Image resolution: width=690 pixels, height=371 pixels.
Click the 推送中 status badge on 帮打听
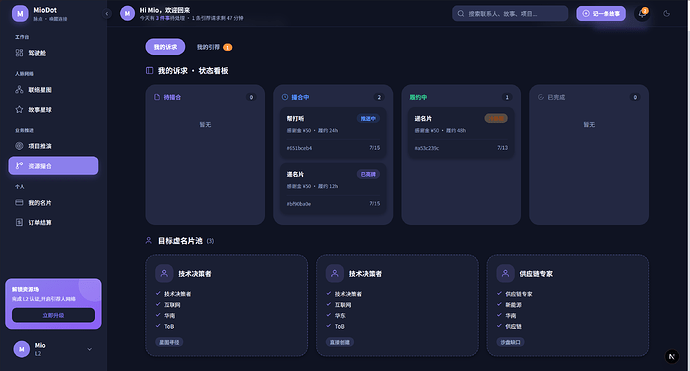pyautogui.click(x=368, y=118)
